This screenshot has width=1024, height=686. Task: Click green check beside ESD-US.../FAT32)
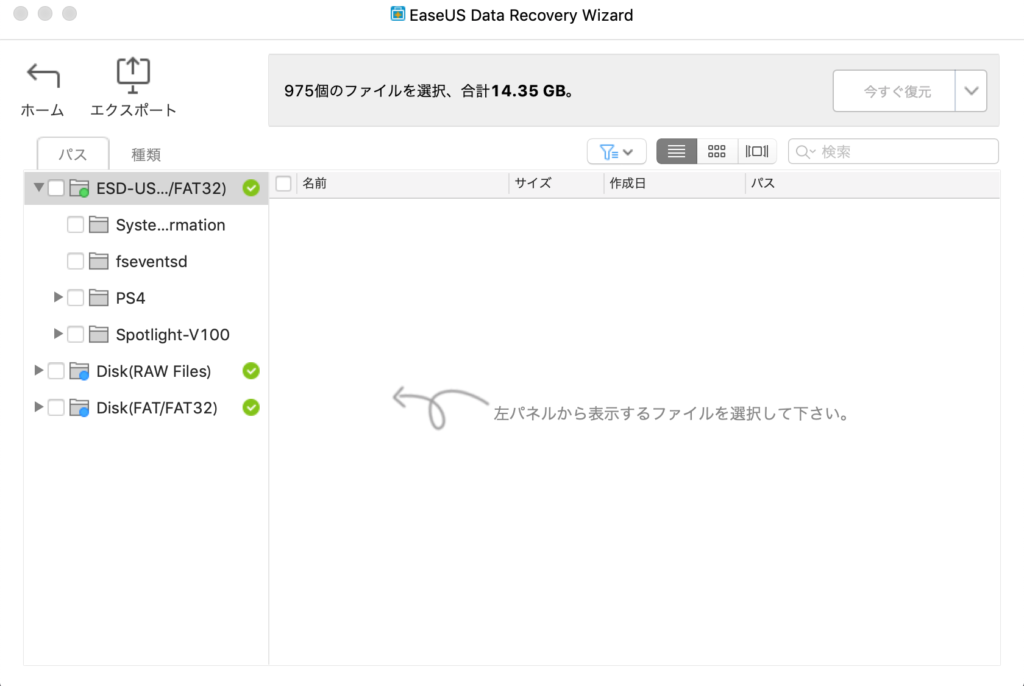(251, 188)
